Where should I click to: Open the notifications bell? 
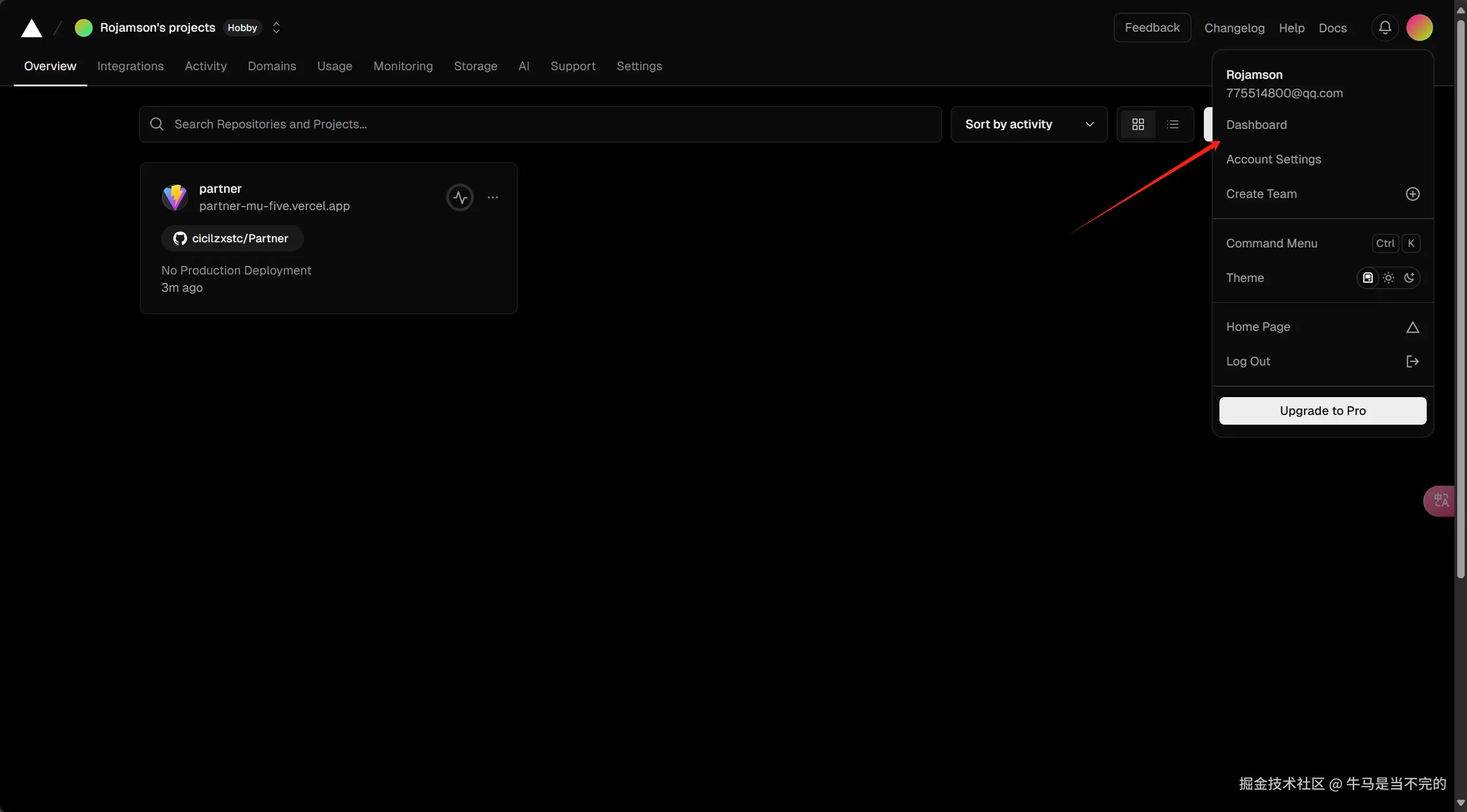[x=1385, y=28]
